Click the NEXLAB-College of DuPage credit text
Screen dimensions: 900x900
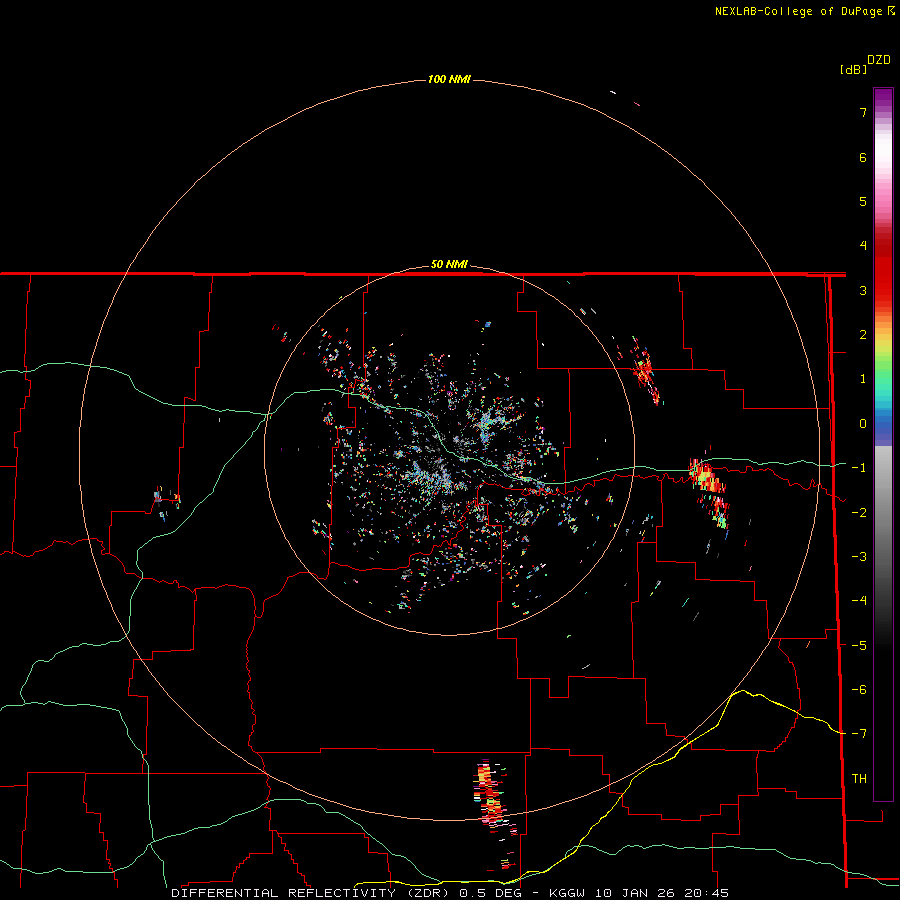799,11
